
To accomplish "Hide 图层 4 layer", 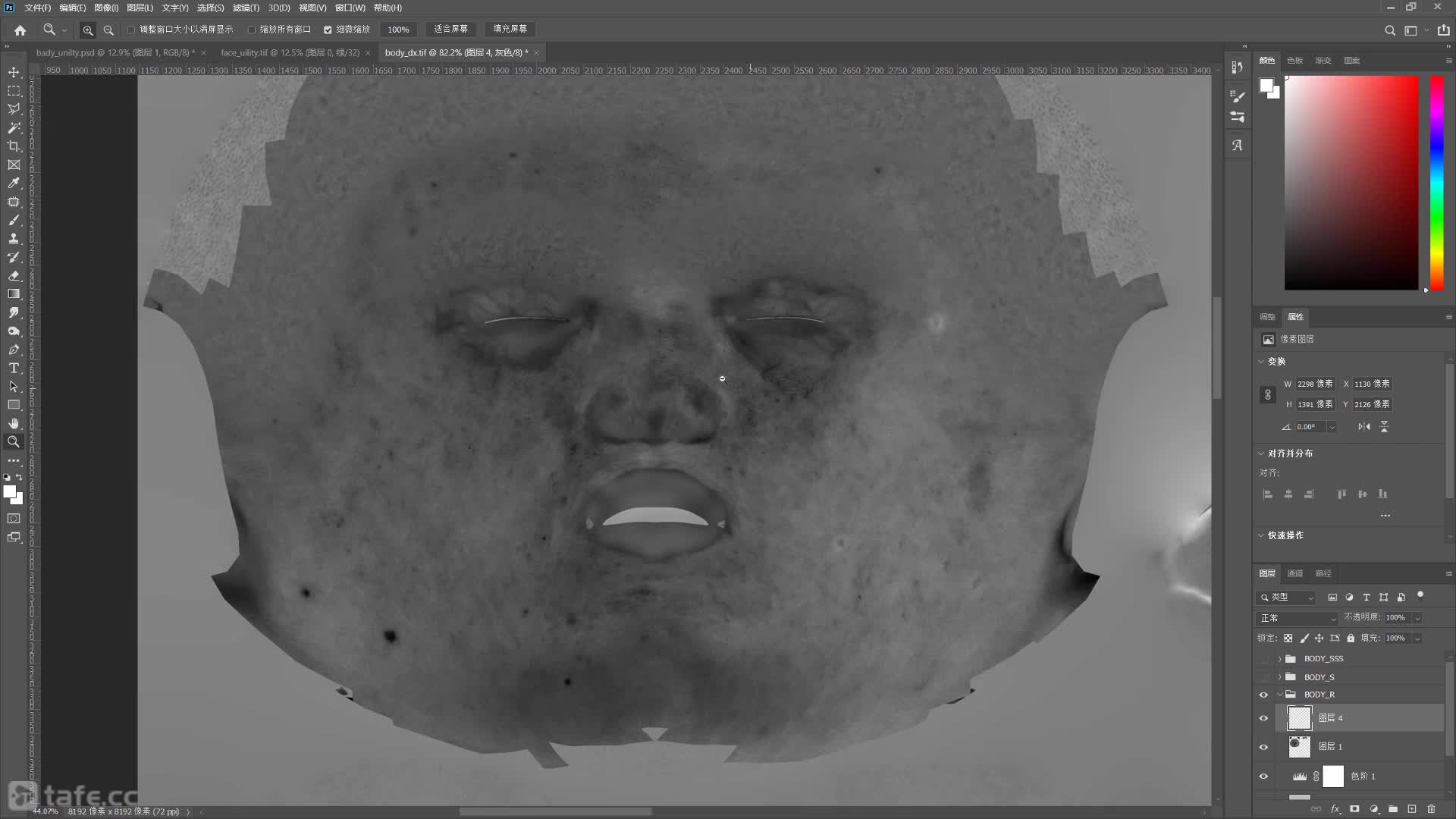I will (1263, 718).
